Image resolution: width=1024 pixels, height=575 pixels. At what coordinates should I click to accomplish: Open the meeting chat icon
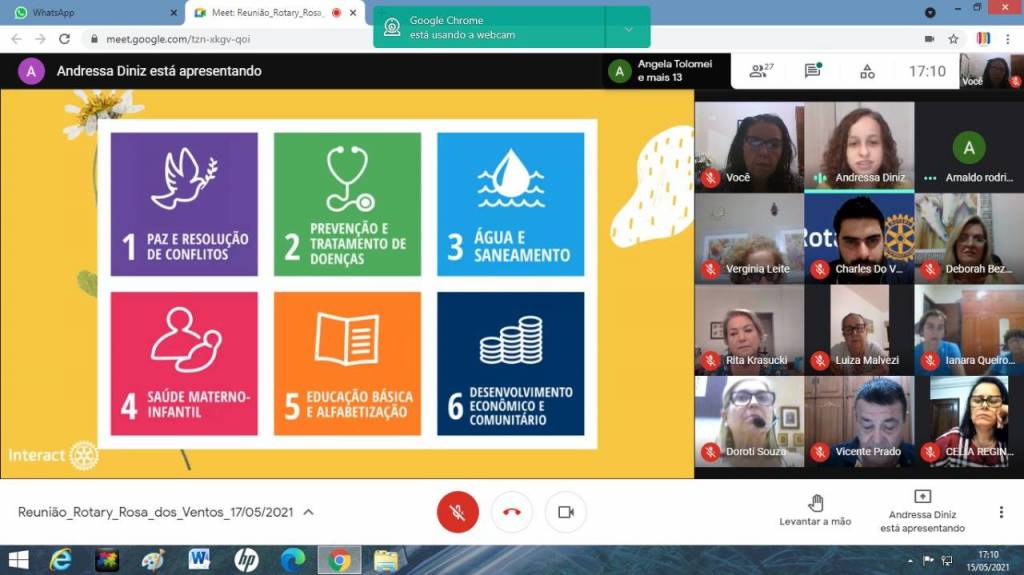(813, 71)
